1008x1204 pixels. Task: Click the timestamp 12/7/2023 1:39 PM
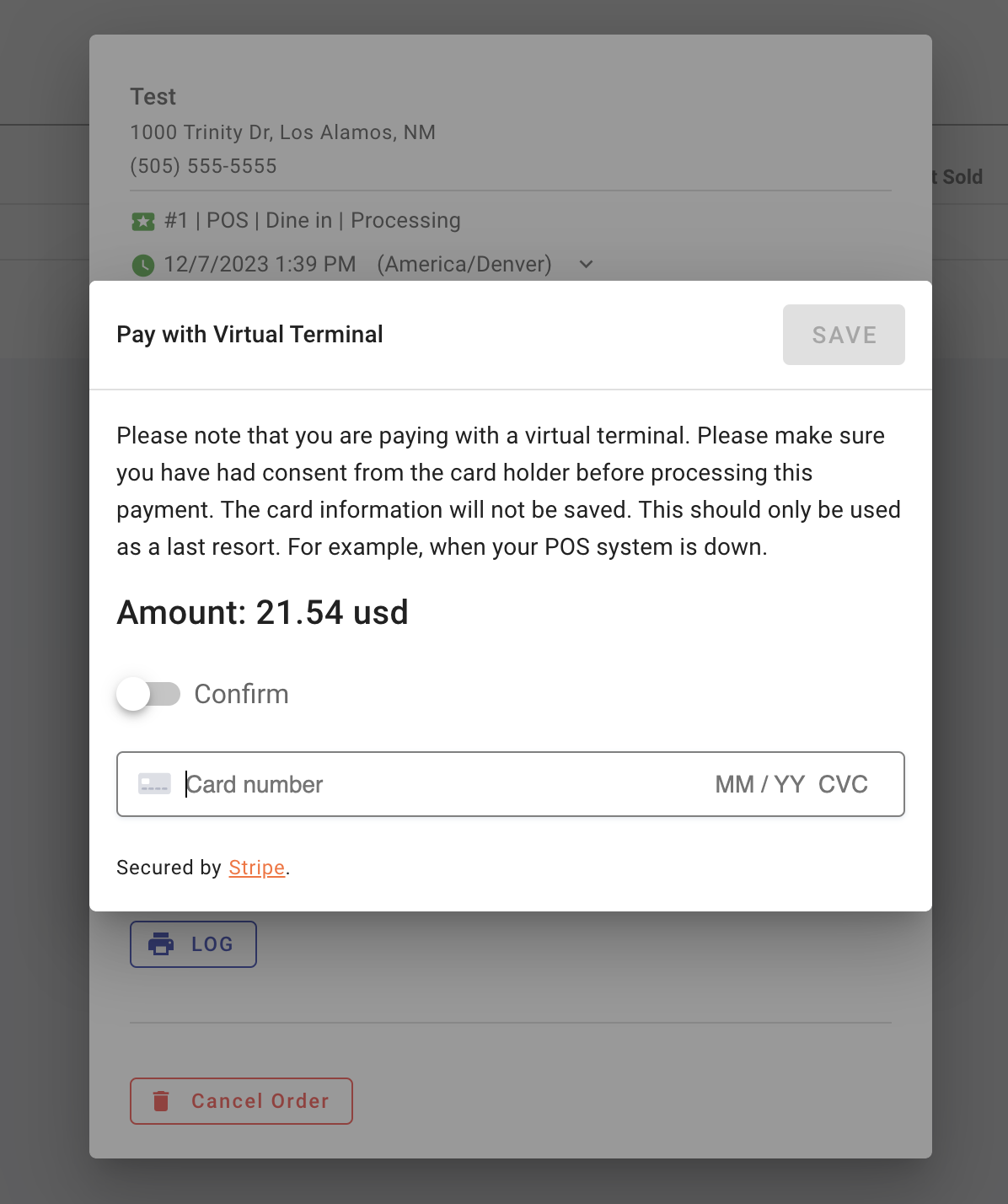tap(260, 264)
